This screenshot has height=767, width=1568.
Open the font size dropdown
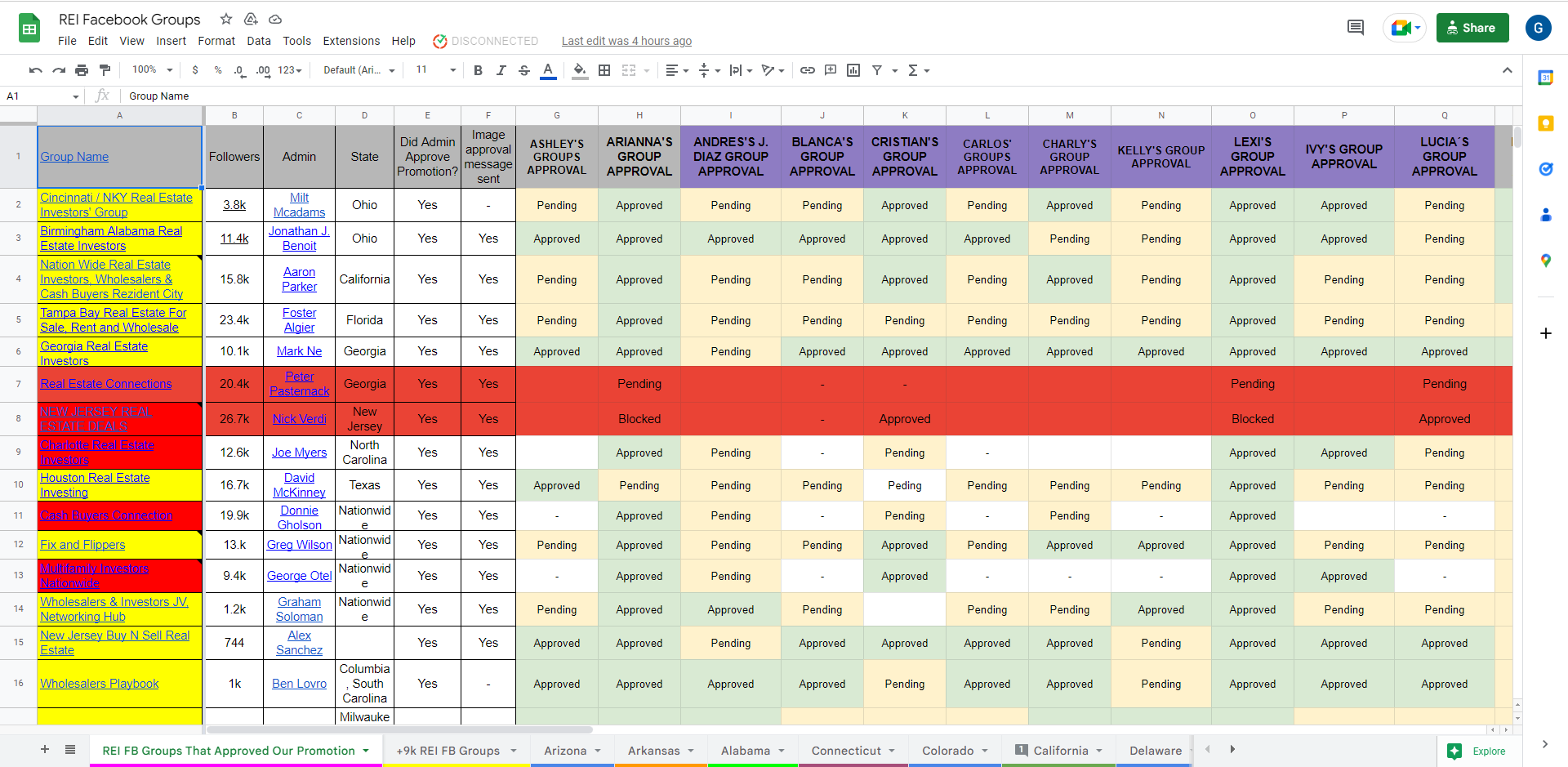click(435, 70)
